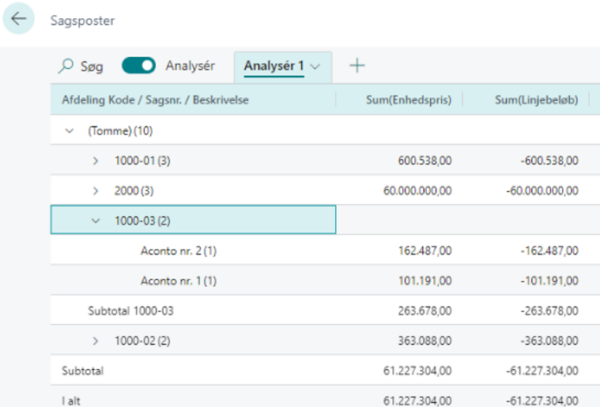This screenshot has height=407, width=600.
Task: Expand the 2000 (3) row
Action: [95, 190]
